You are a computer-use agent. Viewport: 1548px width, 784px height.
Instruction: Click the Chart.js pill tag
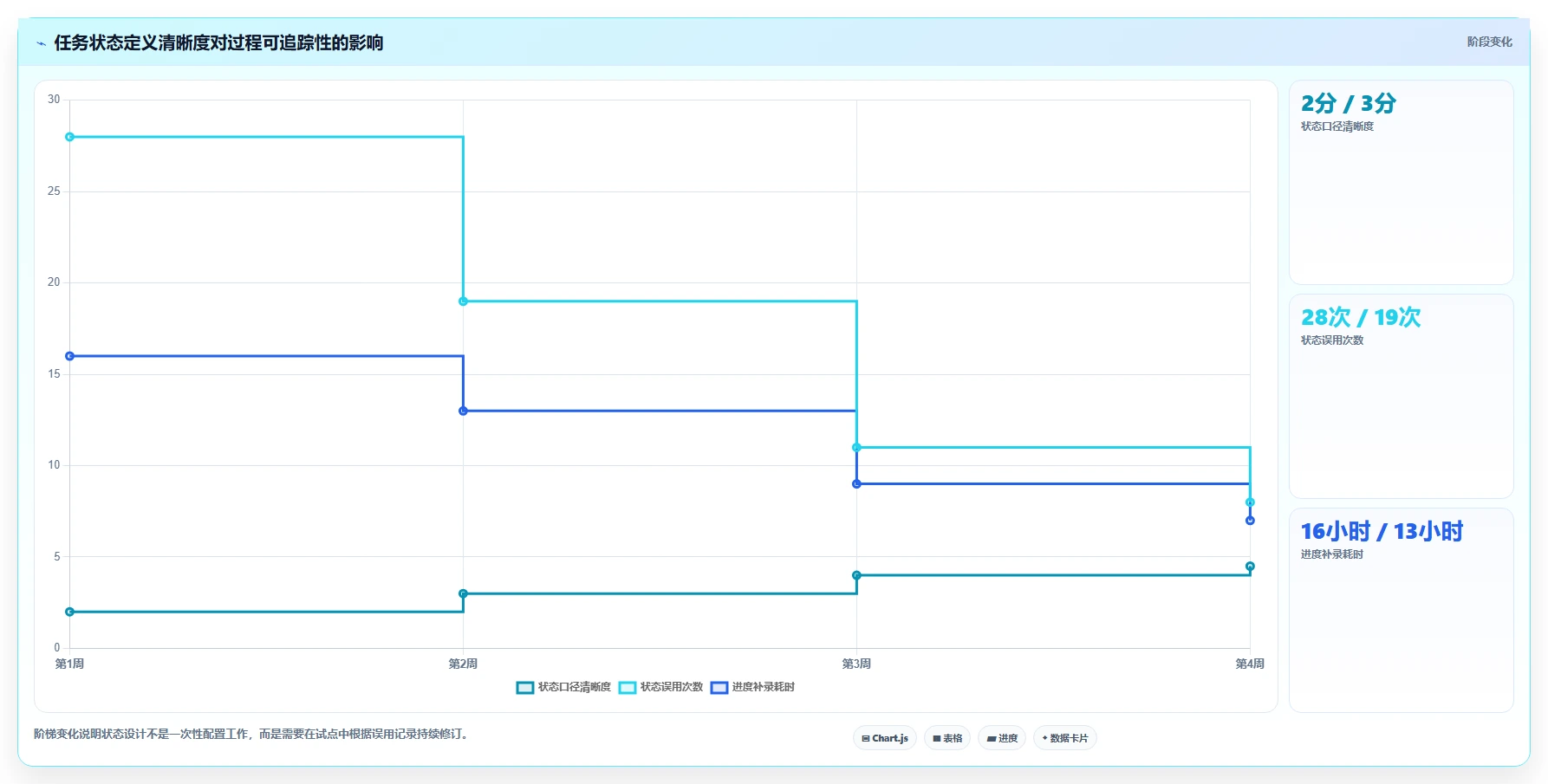click(x=885, y=738)
